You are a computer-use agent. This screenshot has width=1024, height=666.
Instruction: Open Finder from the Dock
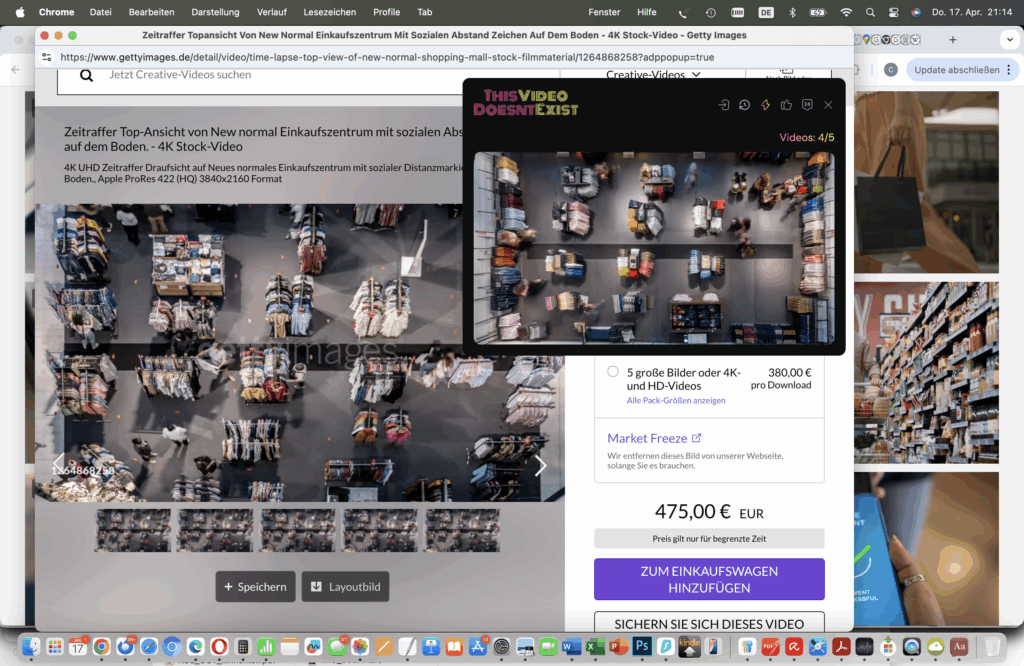(x=31, y=646)
